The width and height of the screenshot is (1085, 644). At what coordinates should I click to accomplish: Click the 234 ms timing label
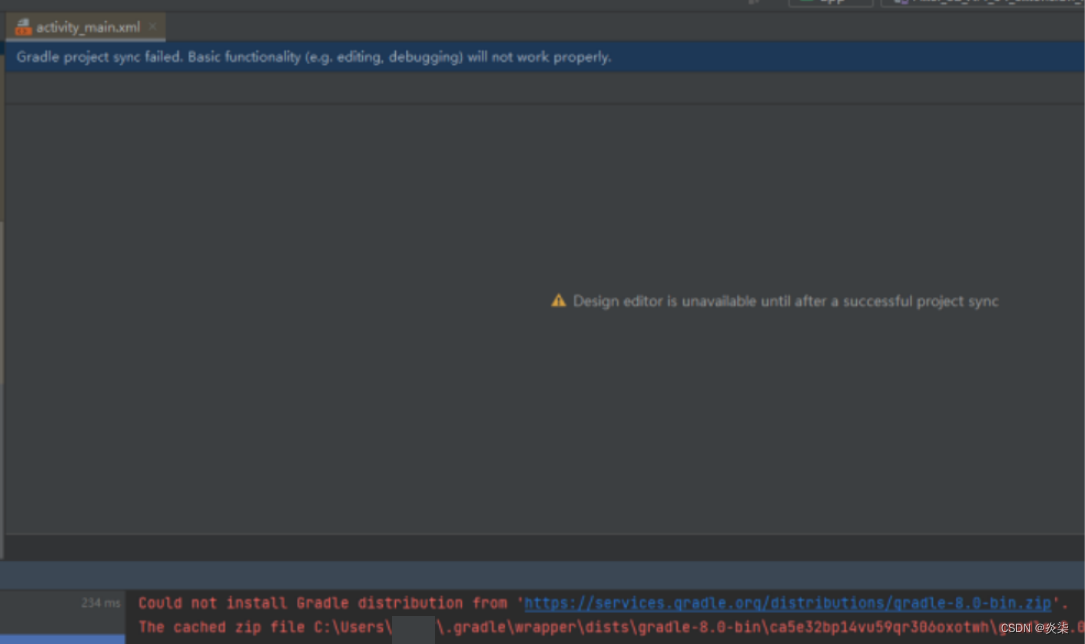(x=100, y=603)
